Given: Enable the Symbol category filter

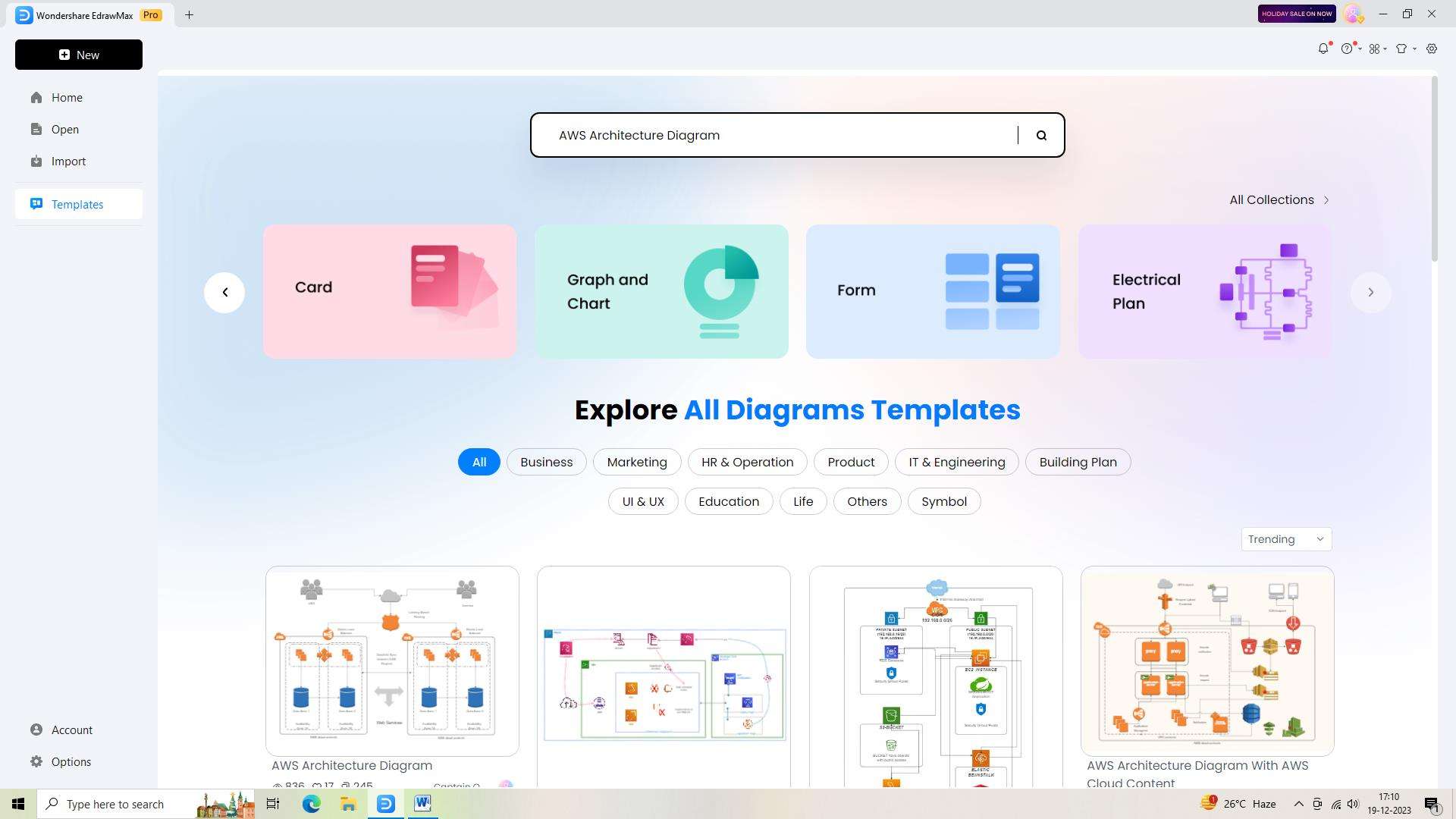Looking at the screenshot, I should tap(943, 501).
